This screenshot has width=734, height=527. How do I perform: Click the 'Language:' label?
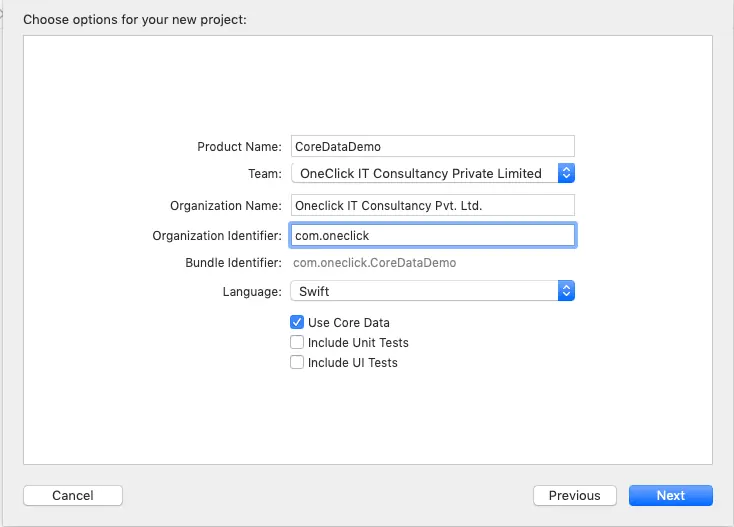tap(252, 292)
